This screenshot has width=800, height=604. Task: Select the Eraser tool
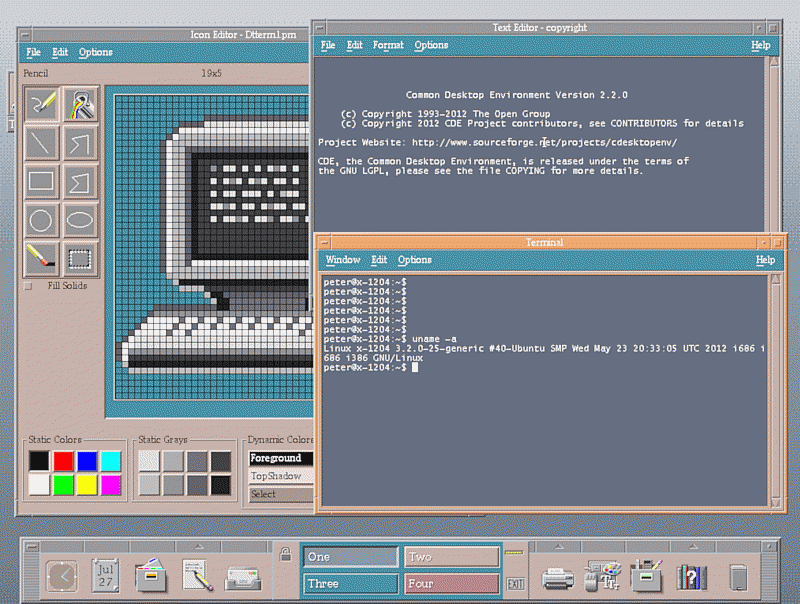pos(41,259)
